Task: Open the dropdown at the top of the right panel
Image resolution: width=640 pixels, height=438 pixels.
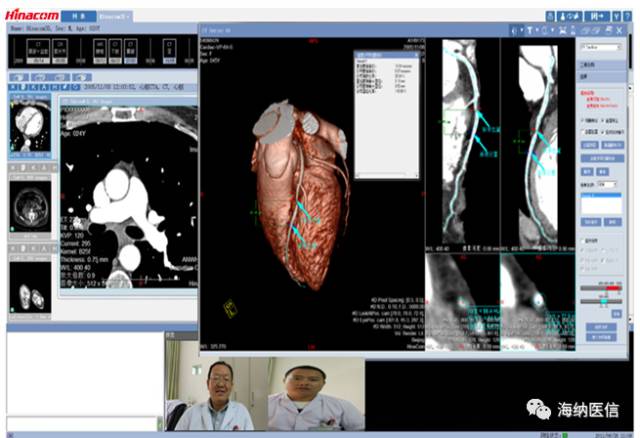Action: point(602,47)
